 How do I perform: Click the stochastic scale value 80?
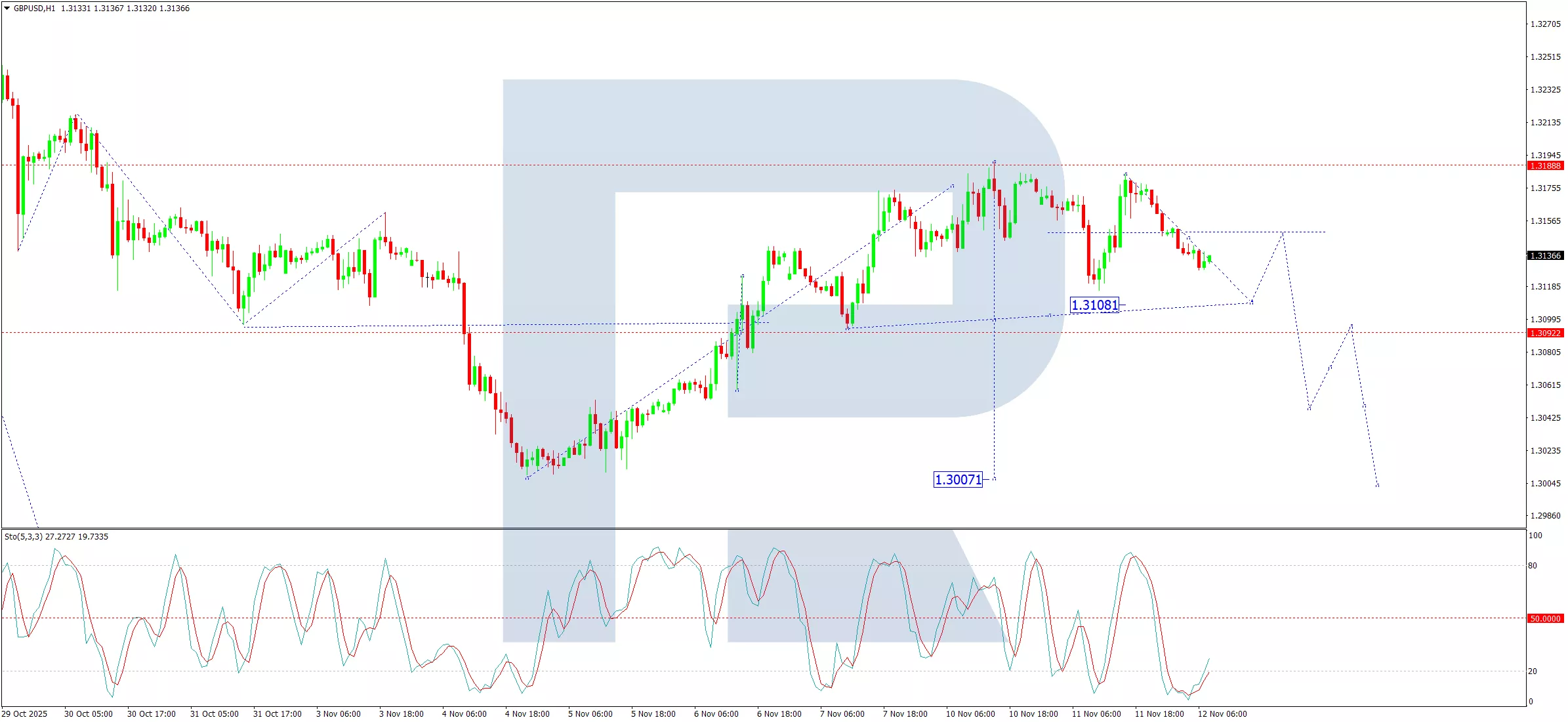click(x=1533, y=566)
